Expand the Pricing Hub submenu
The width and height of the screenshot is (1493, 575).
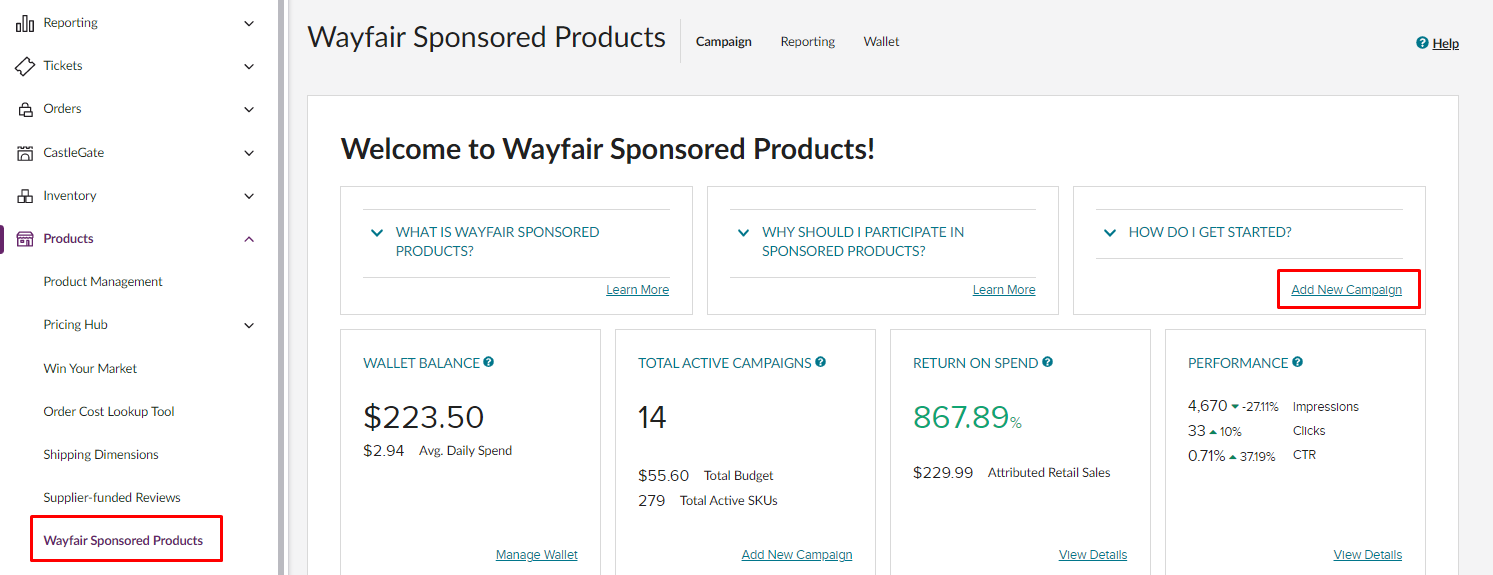pyautogui.click(x=249, y=325)
